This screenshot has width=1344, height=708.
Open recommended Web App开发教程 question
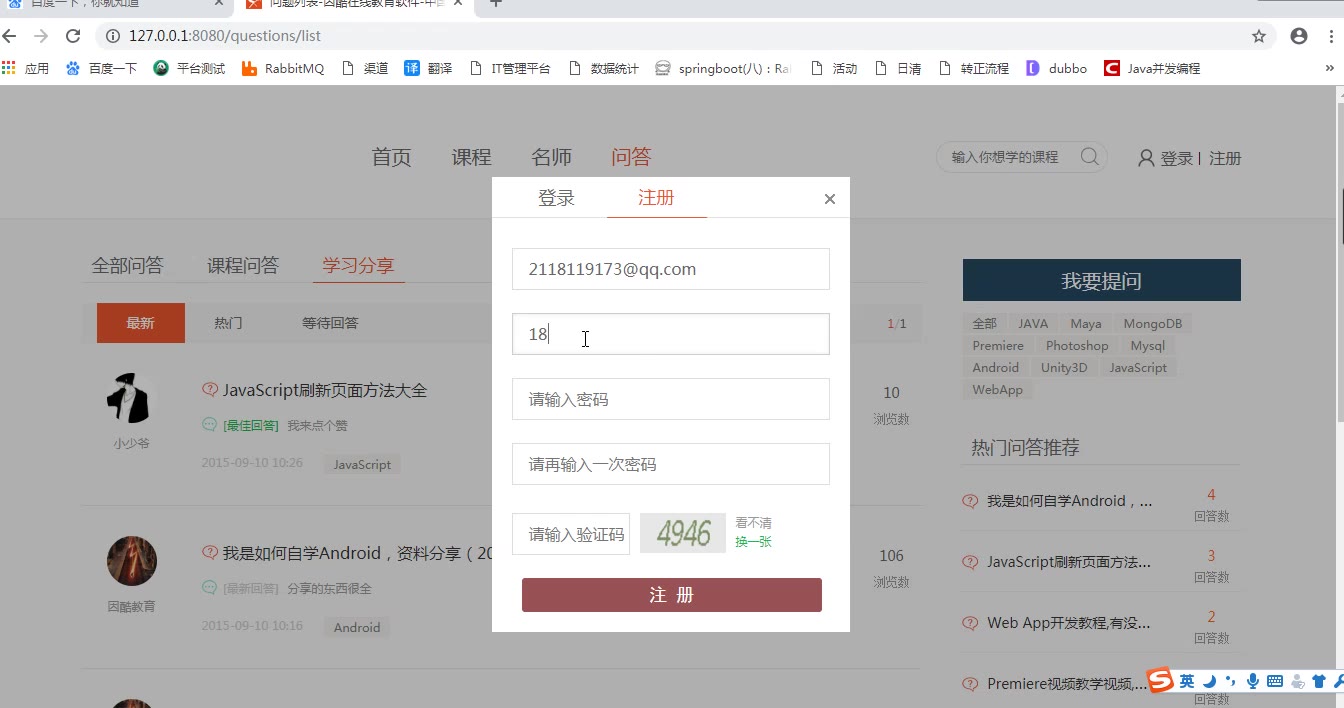pos(1069,622)
